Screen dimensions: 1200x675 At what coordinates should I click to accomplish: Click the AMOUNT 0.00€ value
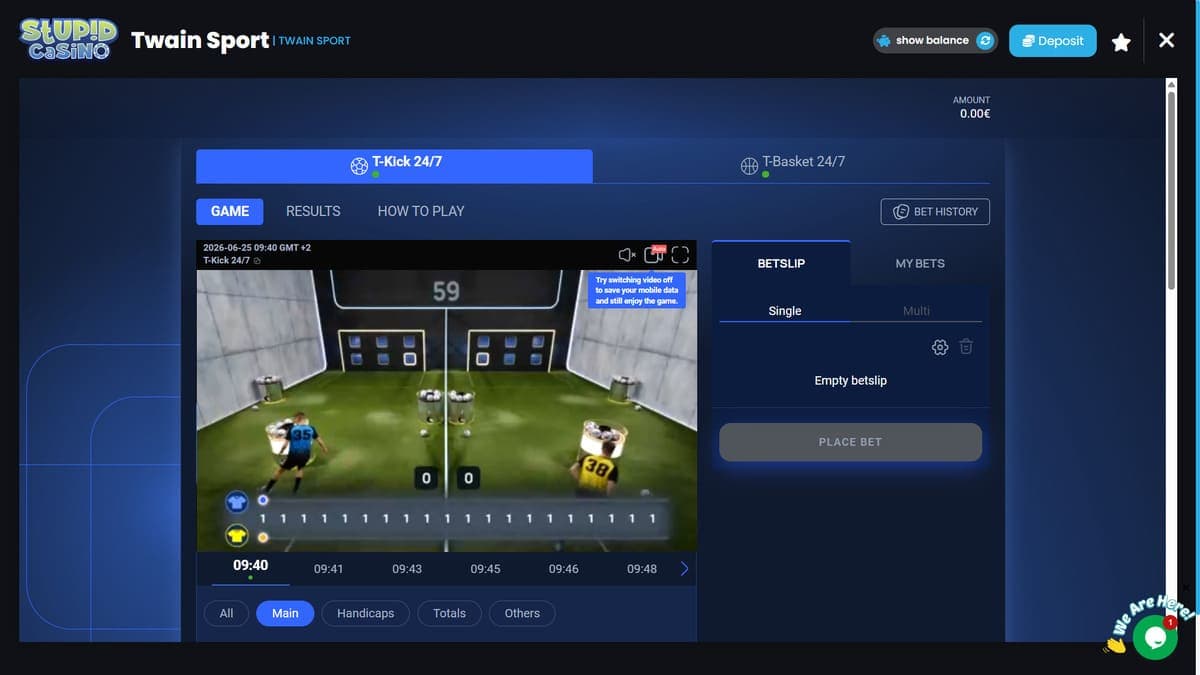pos(975,114)
